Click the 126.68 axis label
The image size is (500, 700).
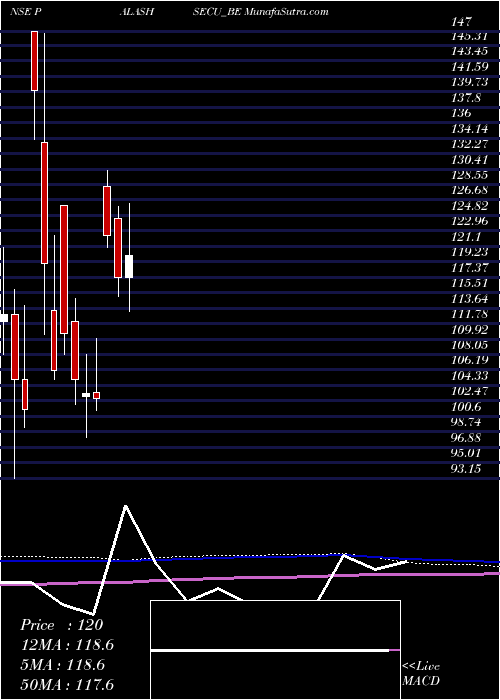click(470, 191)
